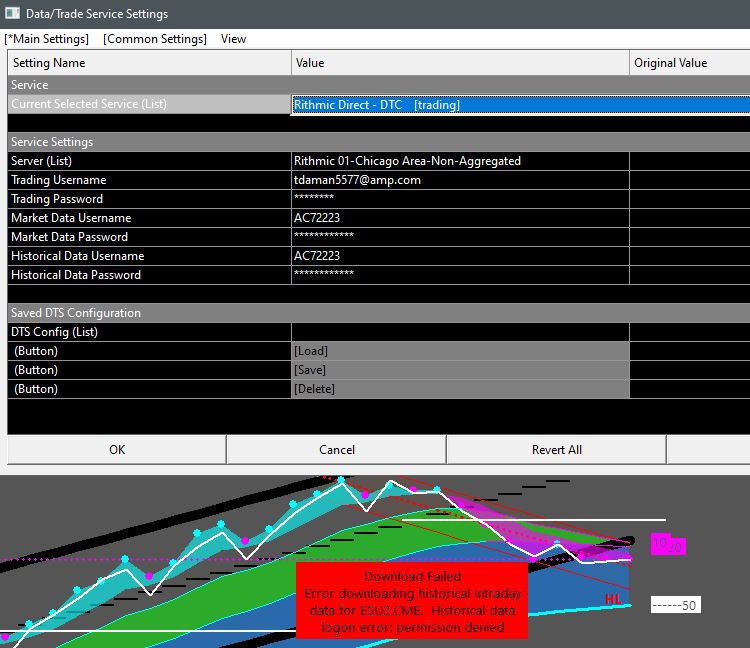
Task: Click the red Download Failed error box
Action: pos(412,601)
